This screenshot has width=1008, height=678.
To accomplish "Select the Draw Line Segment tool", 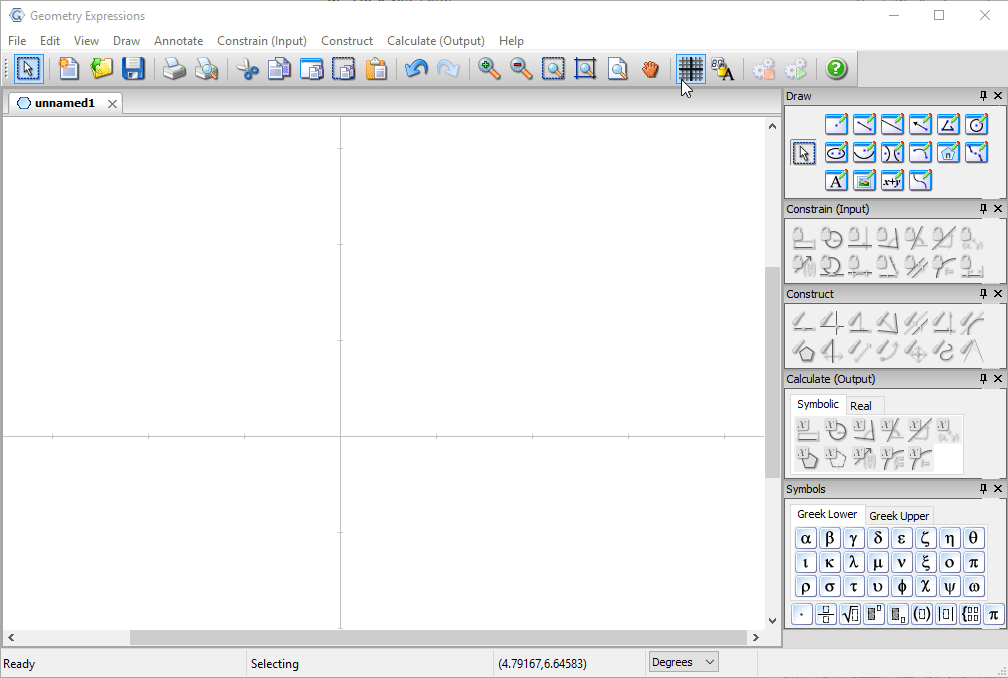I will tap(864, 125).
